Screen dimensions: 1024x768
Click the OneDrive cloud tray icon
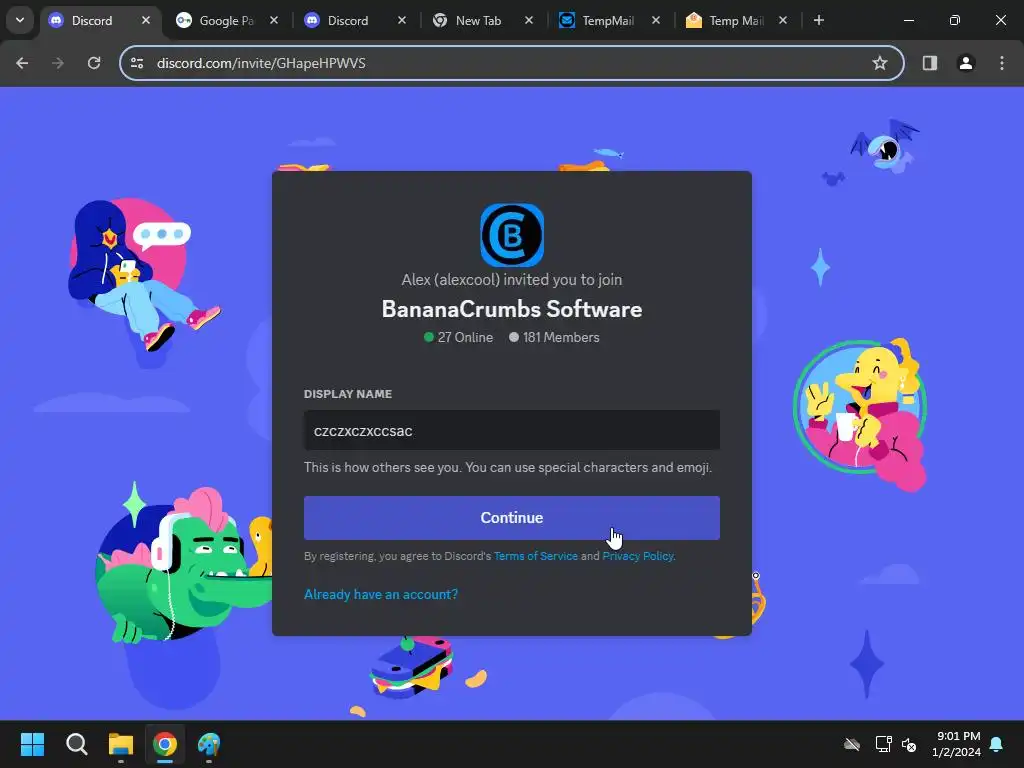pyautogui.click(x=852, y=744)
